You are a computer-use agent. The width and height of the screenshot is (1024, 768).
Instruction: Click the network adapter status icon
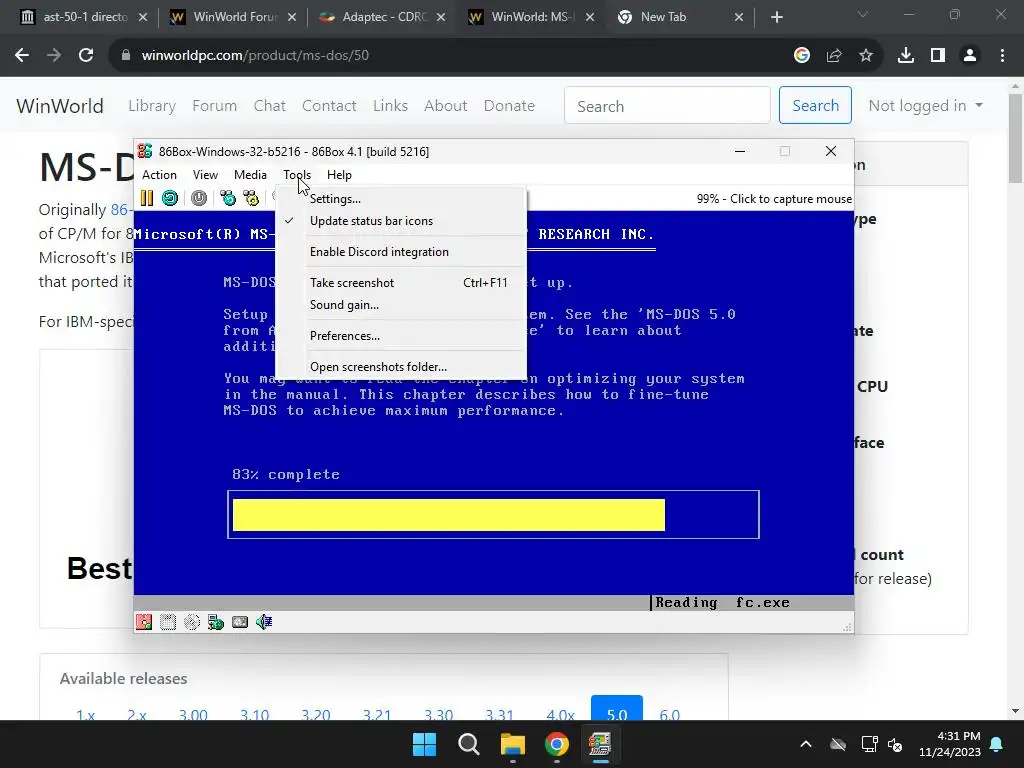[216, 622]
